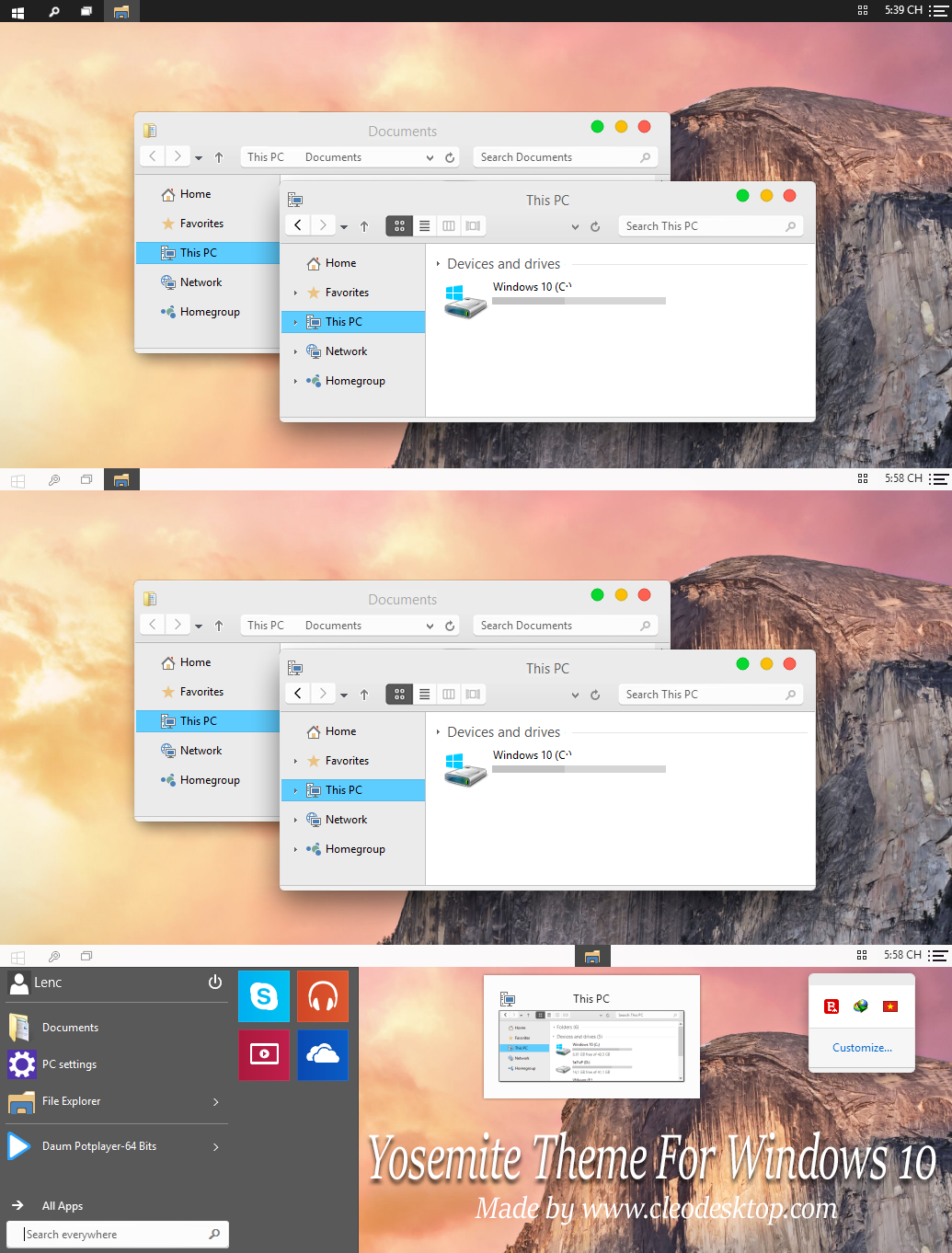The height and width of the screenshot is (1253, 952).
Task: Open recent locations dropdown in top Documents window
Action: coord(199,158)
